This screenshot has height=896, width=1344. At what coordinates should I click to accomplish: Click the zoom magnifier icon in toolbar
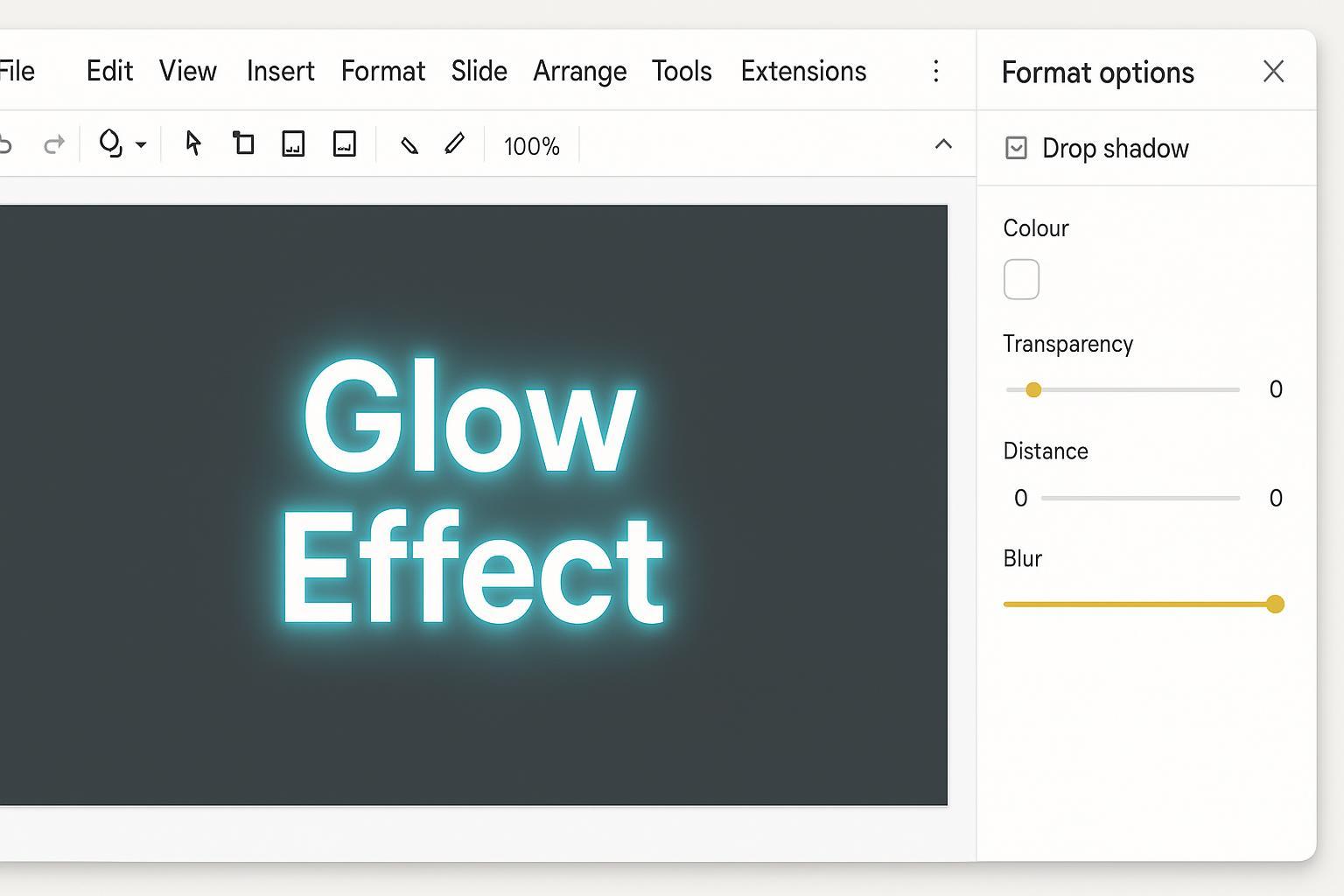point(110,143)
